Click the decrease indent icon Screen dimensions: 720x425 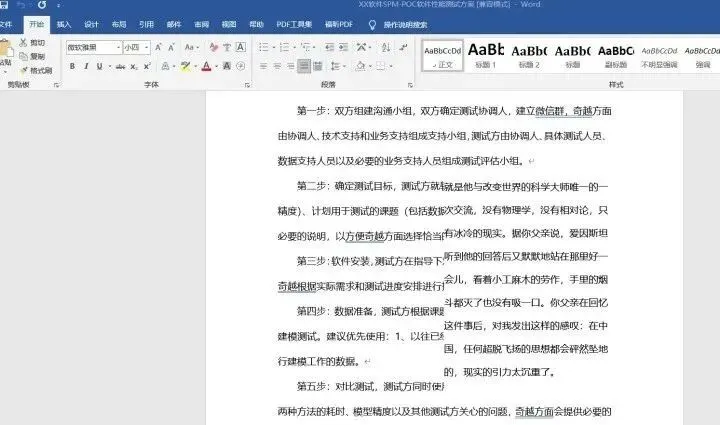tap(329, 47)
